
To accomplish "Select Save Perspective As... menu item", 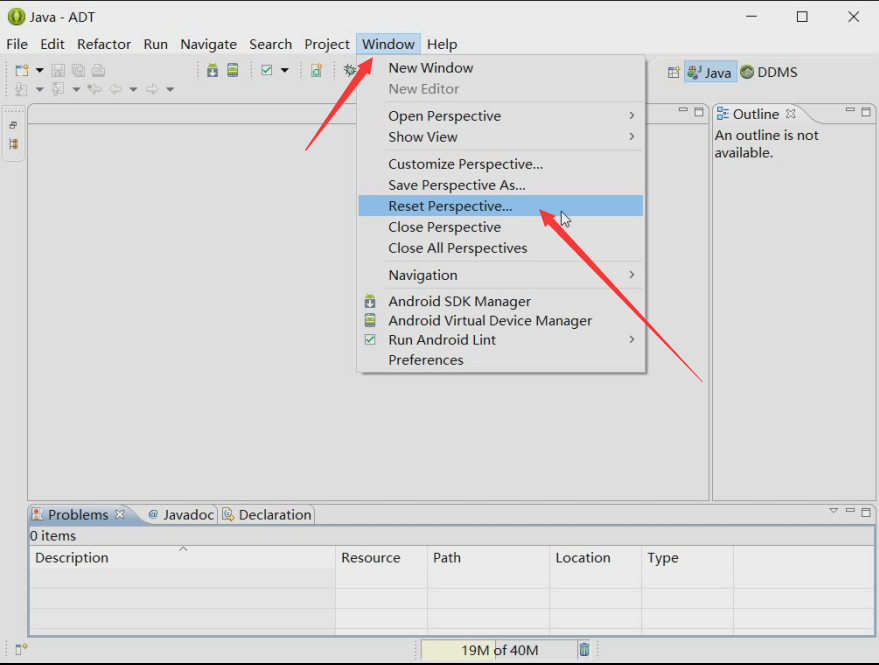I will point(501,185).
